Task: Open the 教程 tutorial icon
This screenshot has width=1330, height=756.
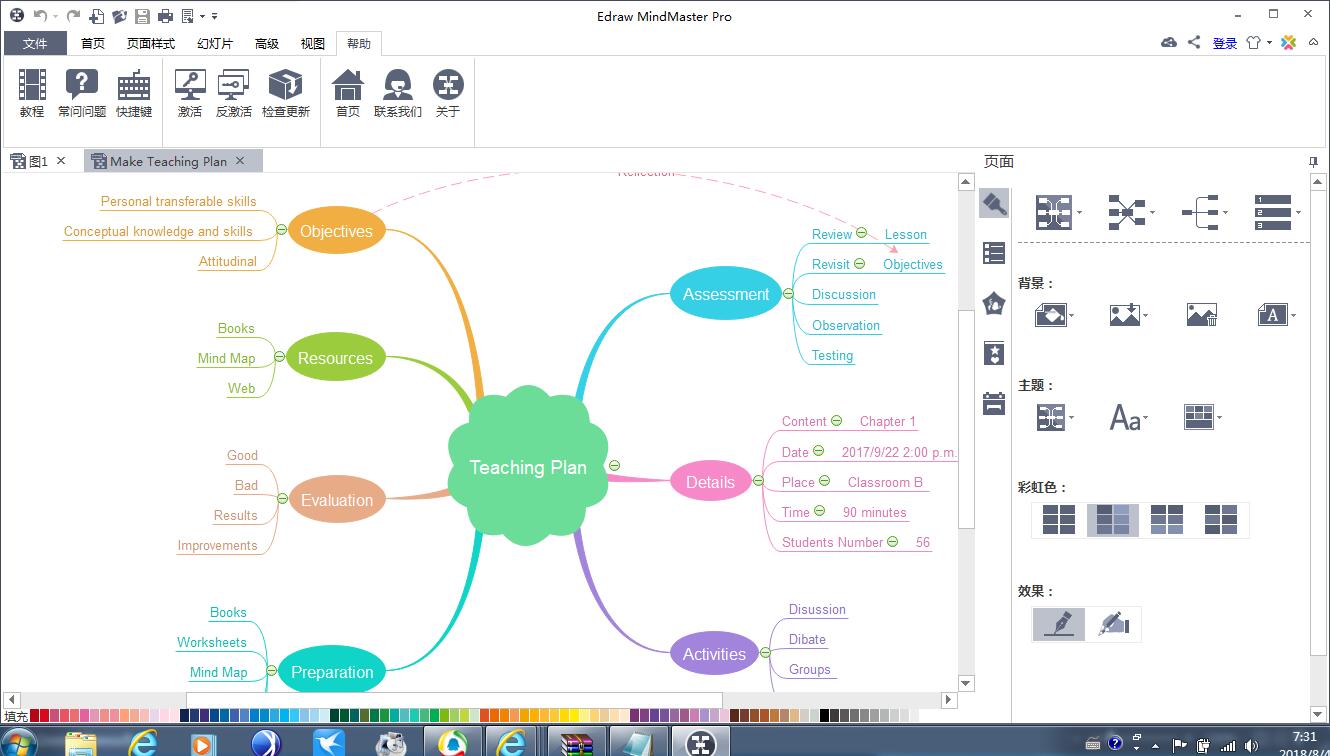Action: click(32, 93)
